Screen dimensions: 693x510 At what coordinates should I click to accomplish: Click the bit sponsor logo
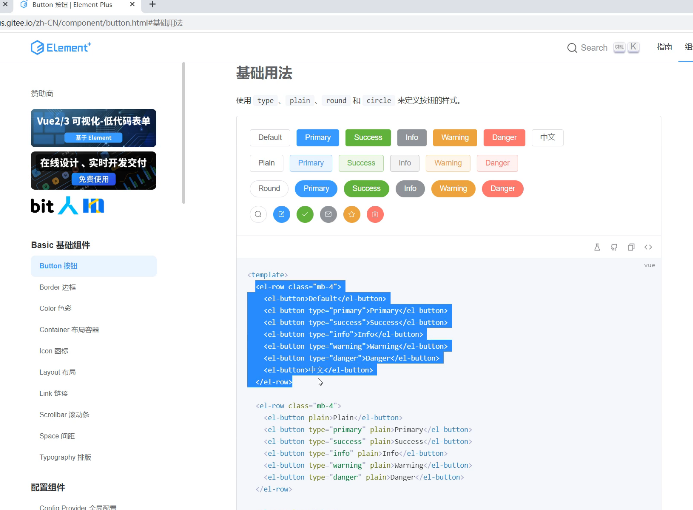[42, 206]
